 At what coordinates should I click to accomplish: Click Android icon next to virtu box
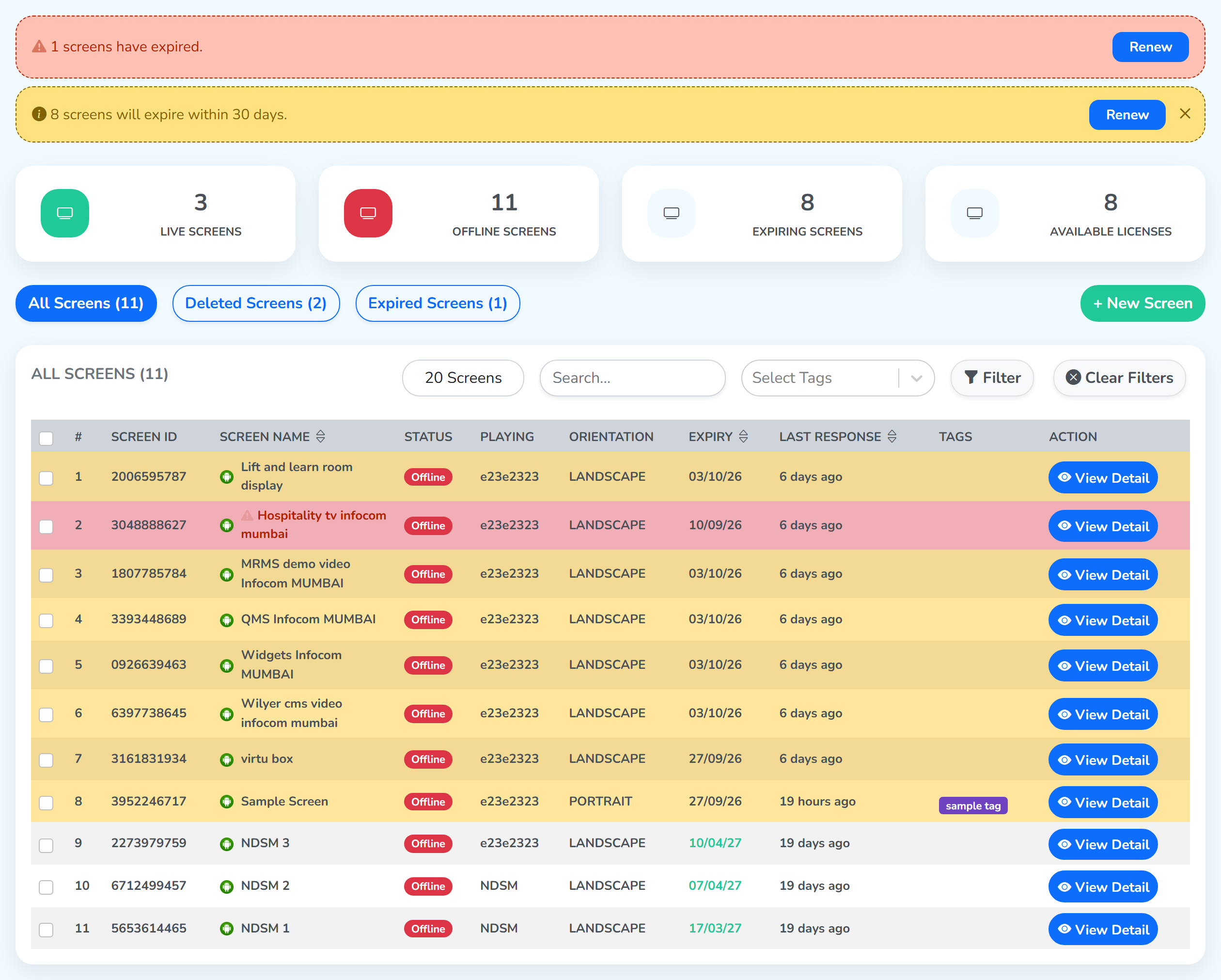(227, 759)
